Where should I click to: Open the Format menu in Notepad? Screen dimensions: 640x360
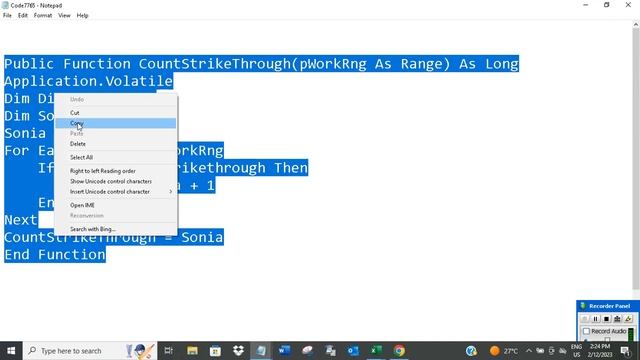pyautogui.click(x=43, y=16)
